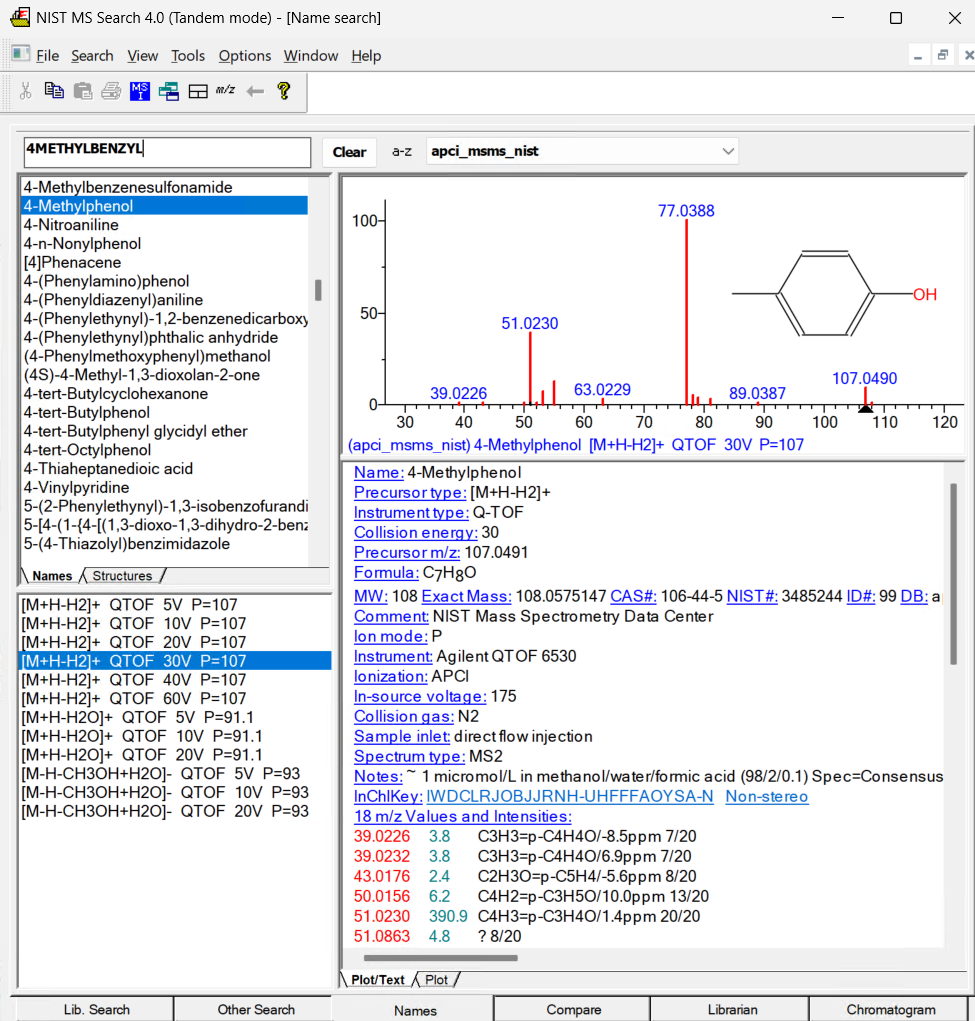Click the MS Interpreter toolbar icon

(x=139, y=91)
